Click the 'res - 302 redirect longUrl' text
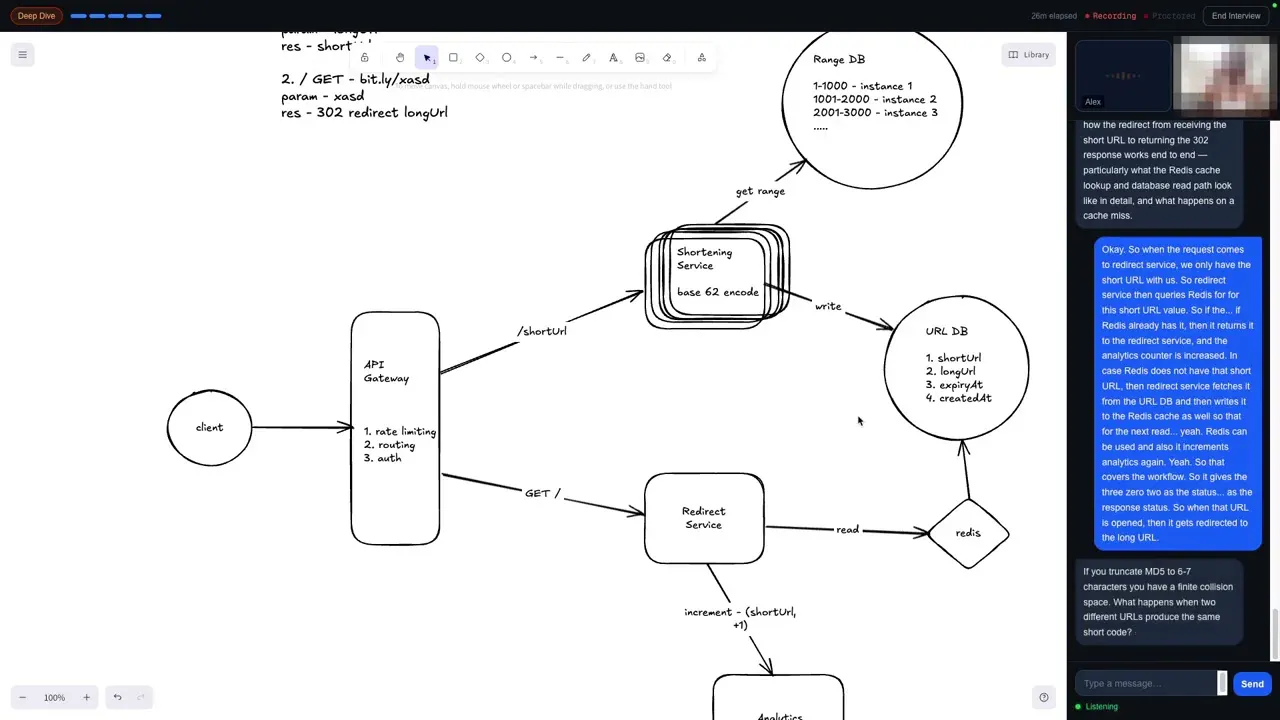 pos(364,113)
